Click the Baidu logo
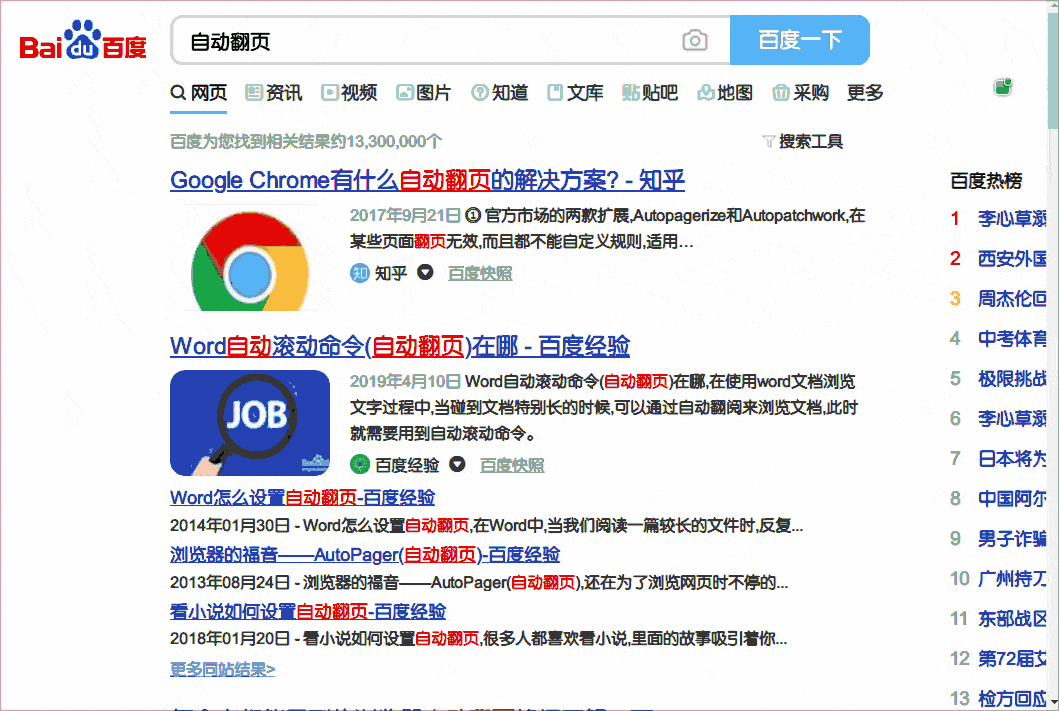Image resolution: width=1059 pixels, height=711 pixels. (x=83, y=40)
